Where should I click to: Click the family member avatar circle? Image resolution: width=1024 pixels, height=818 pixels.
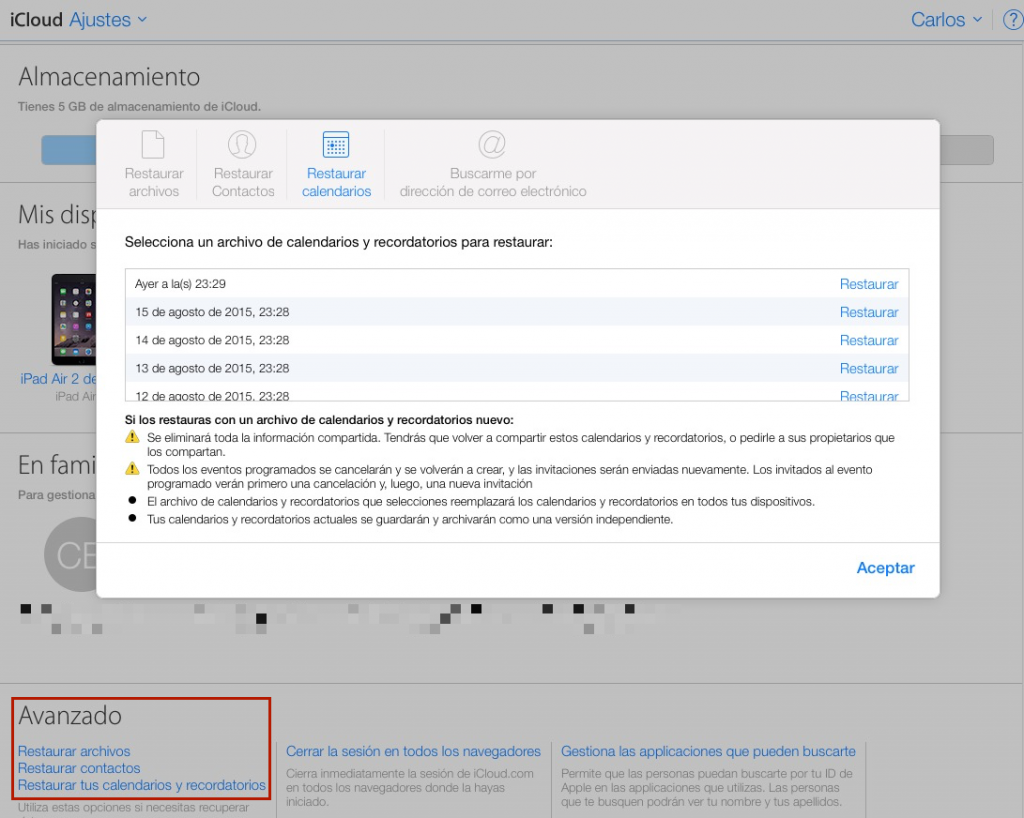71,554
